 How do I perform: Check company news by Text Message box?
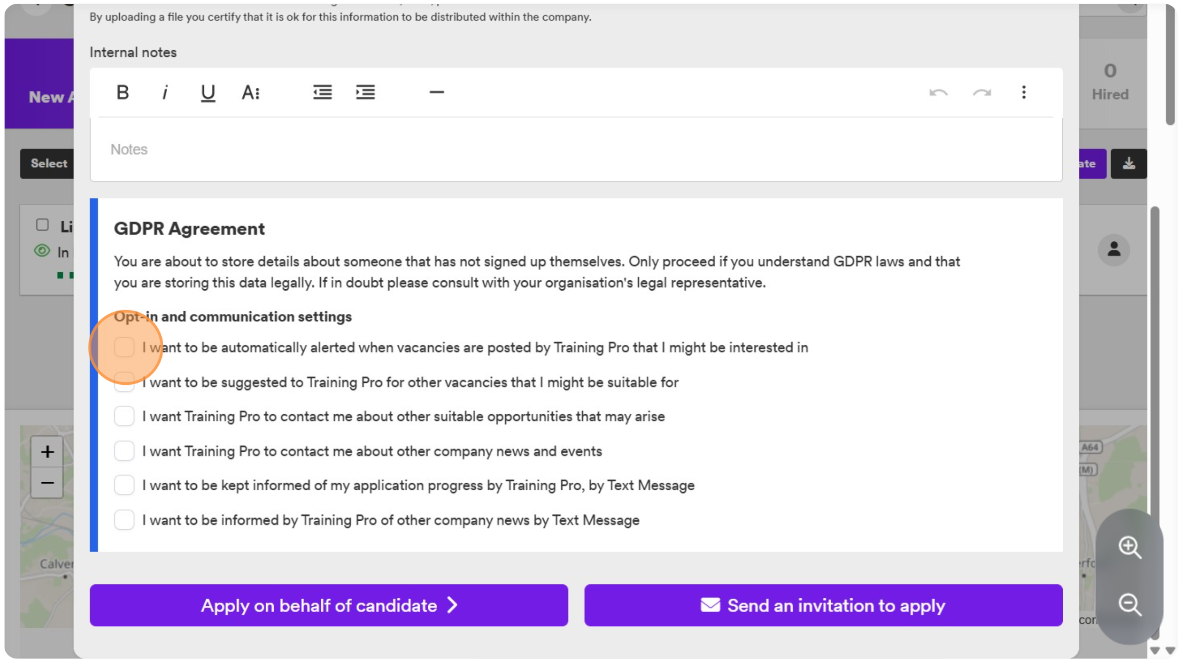124,520
